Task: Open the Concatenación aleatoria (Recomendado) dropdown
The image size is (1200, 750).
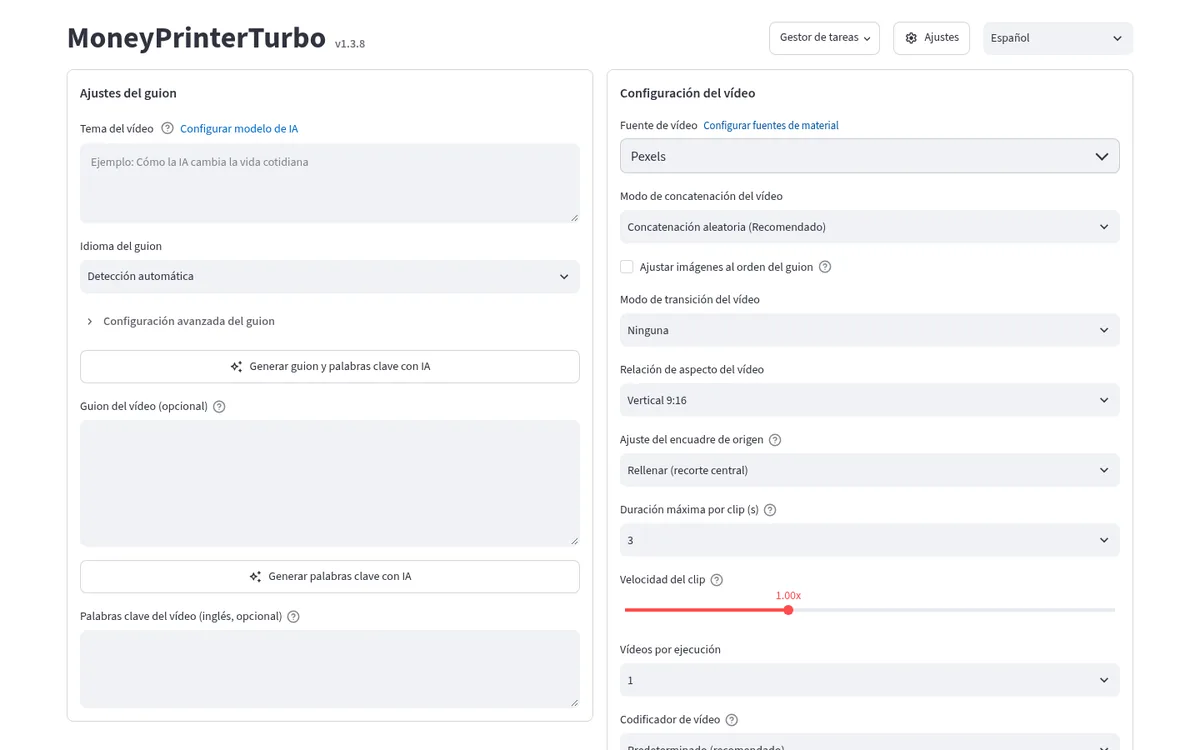Action: [870, 227]
